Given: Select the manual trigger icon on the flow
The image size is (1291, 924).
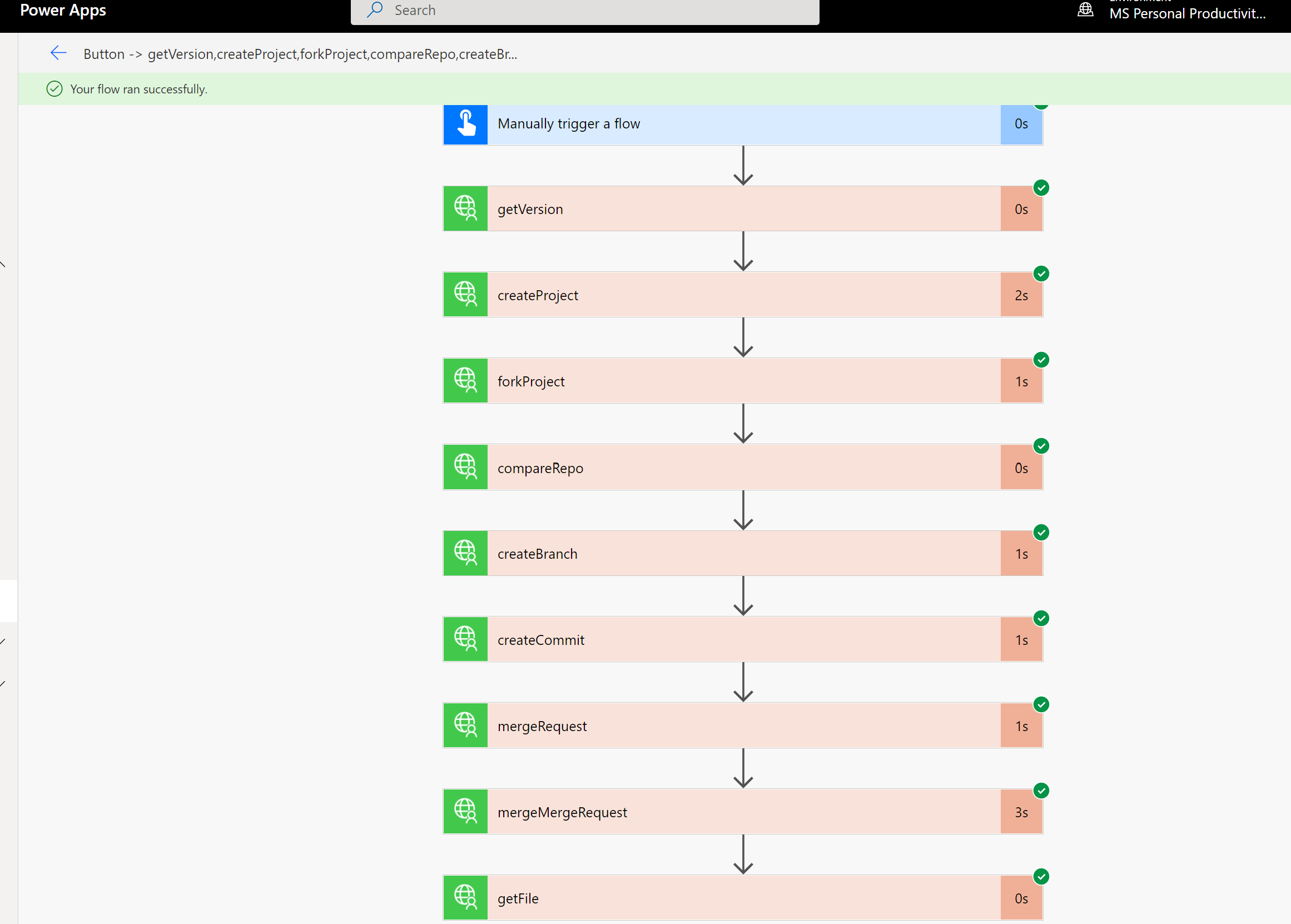Looking at the screenshot, I should pos(465,124).
